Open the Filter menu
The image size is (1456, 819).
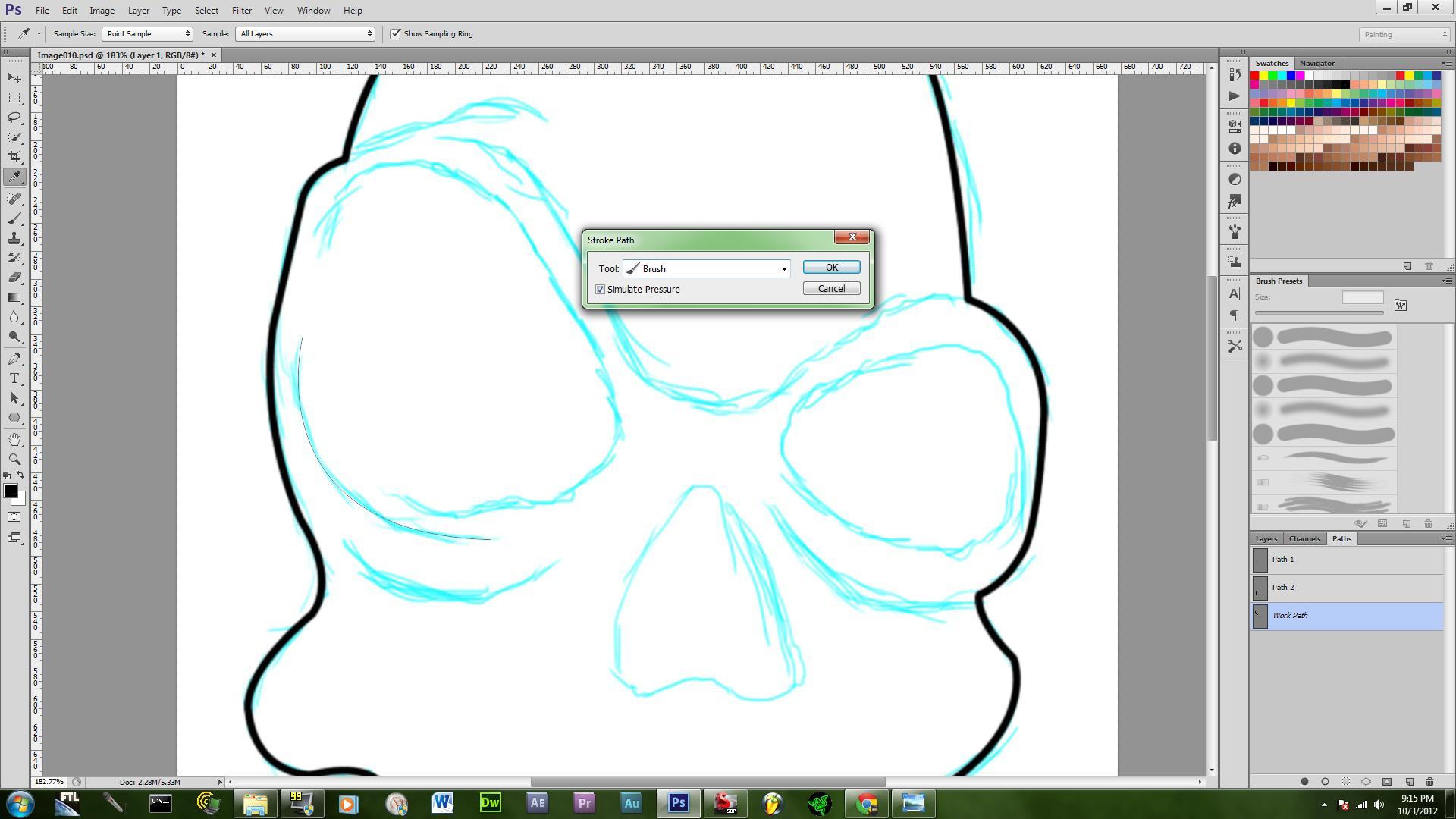[x=241, y=11]
